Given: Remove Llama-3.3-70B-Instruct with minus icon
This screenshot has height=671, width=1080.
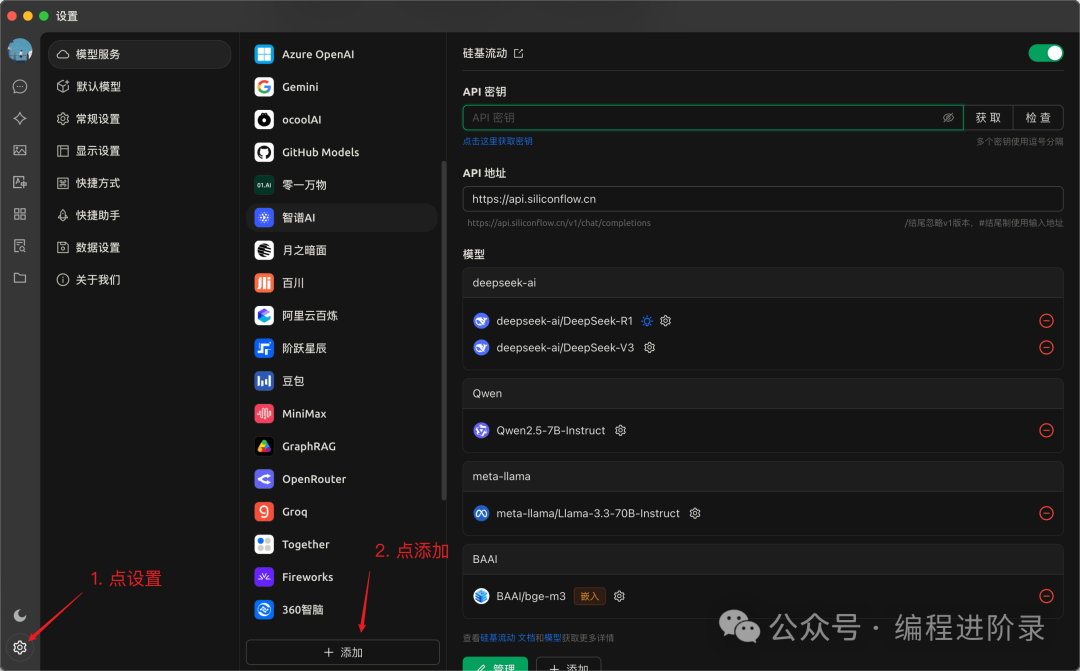Looking at the screenshot, I should coord(1046,513).
